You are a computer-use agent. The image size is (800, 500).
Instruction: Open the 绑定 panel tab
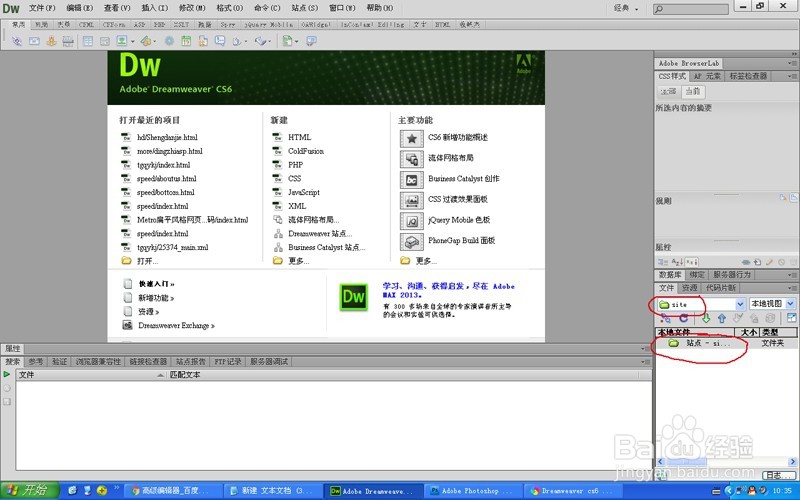tap(697, 274)
